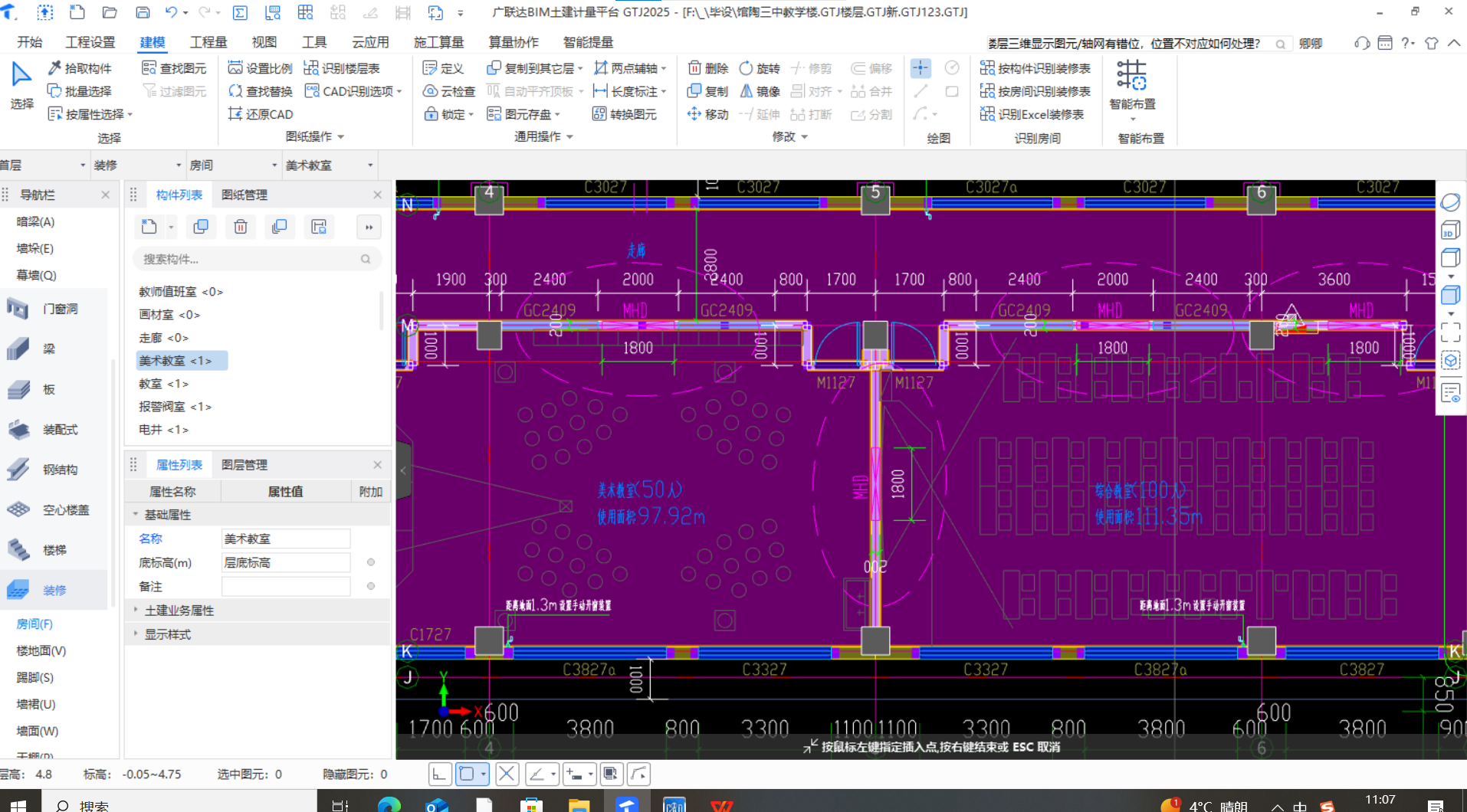The width and height of the screenshot is (1467, 812).
Task: Open the 房间 component type dropdown
Action: click(x=234, y=165)
